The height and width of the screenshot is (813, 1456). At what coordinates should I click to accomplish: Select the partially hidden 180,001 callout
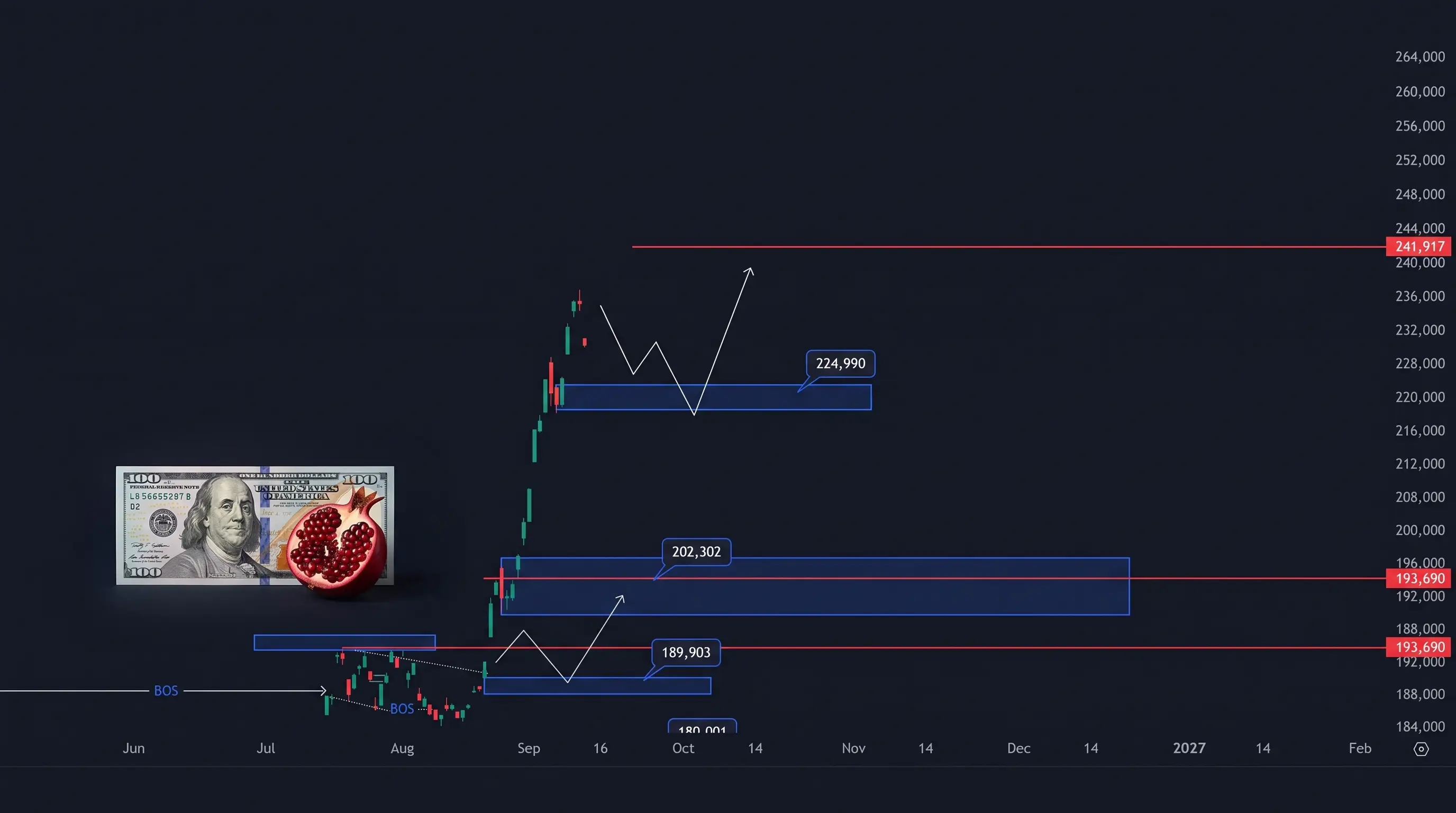coord(702,727)
